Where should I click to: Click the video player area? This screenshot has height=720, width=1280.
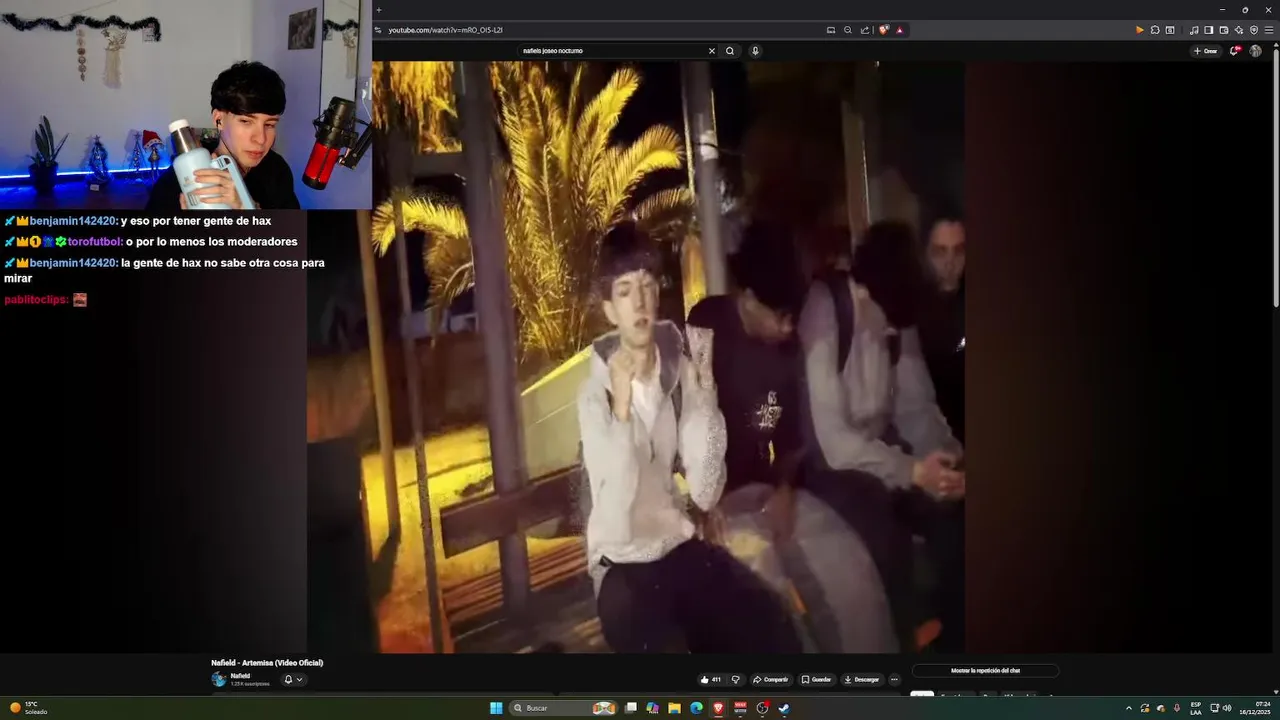[x=636, y=357]
